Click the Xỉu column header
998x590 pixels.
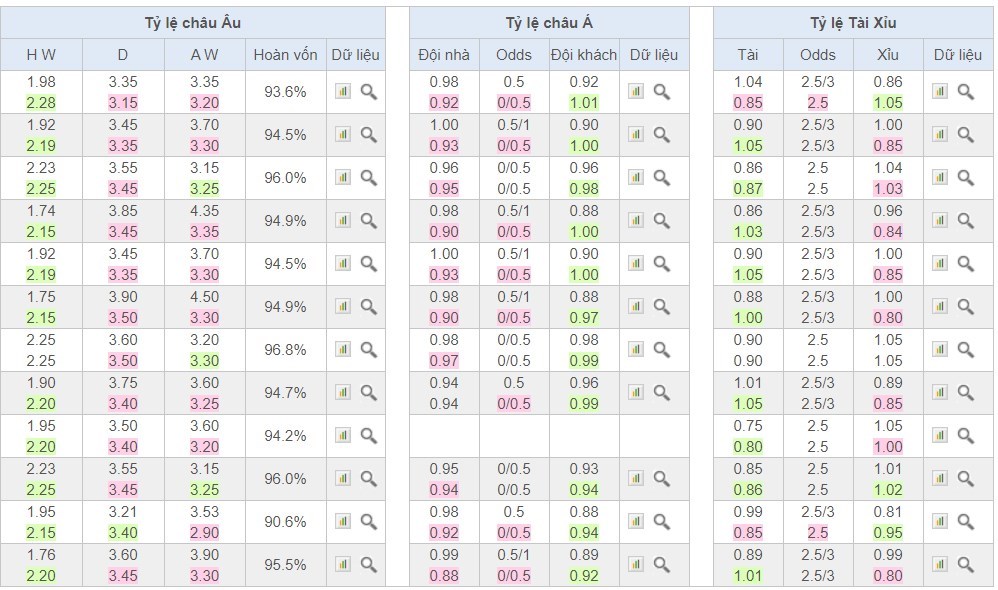[x=888, y=55]
